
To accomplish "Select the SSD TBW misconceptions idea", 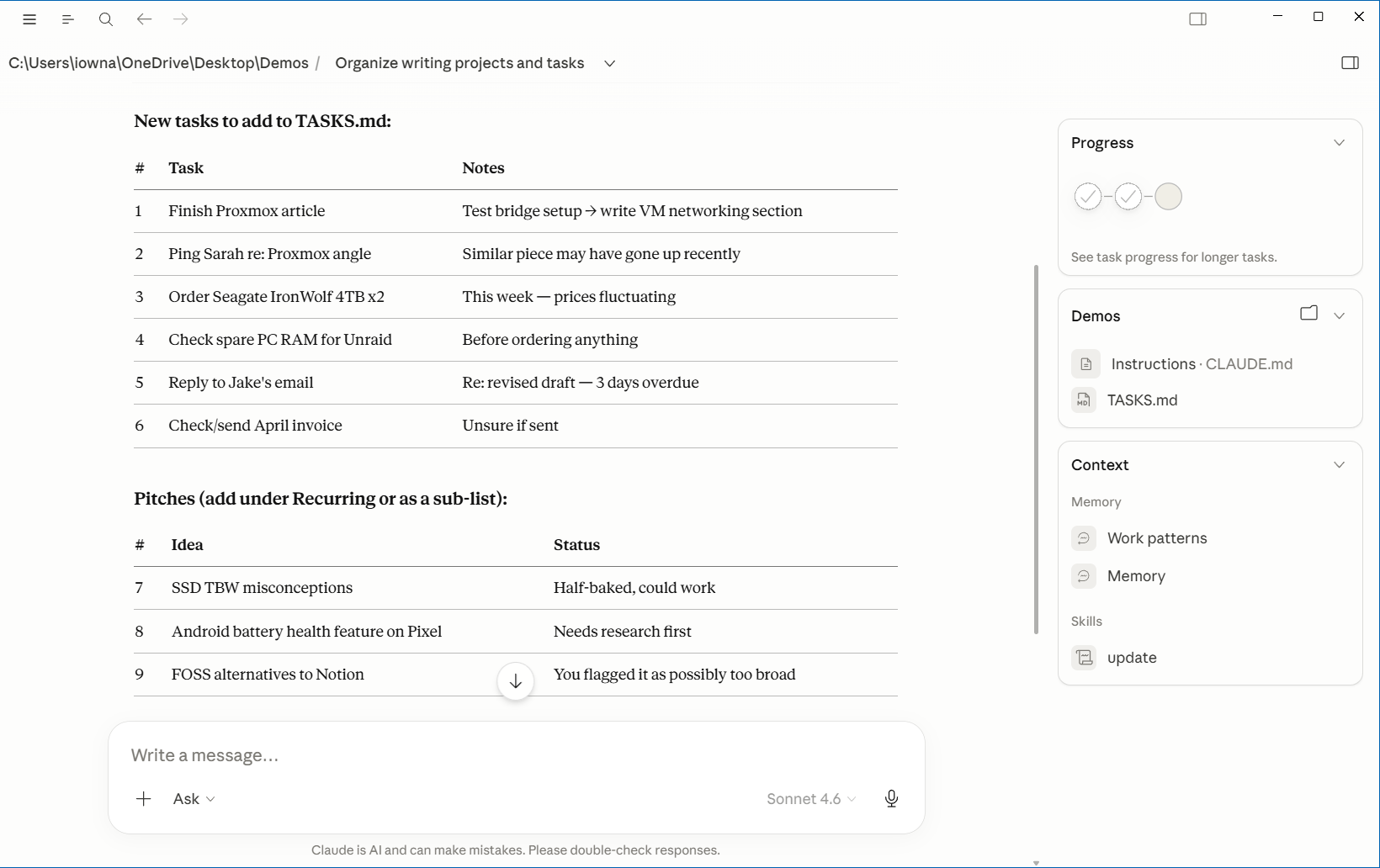I will [262, 588].
